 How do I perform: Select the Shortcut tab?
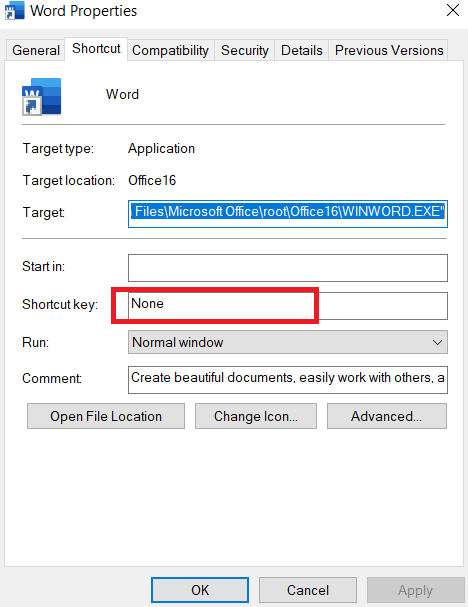pyautogui.click(x=96, y=49)
